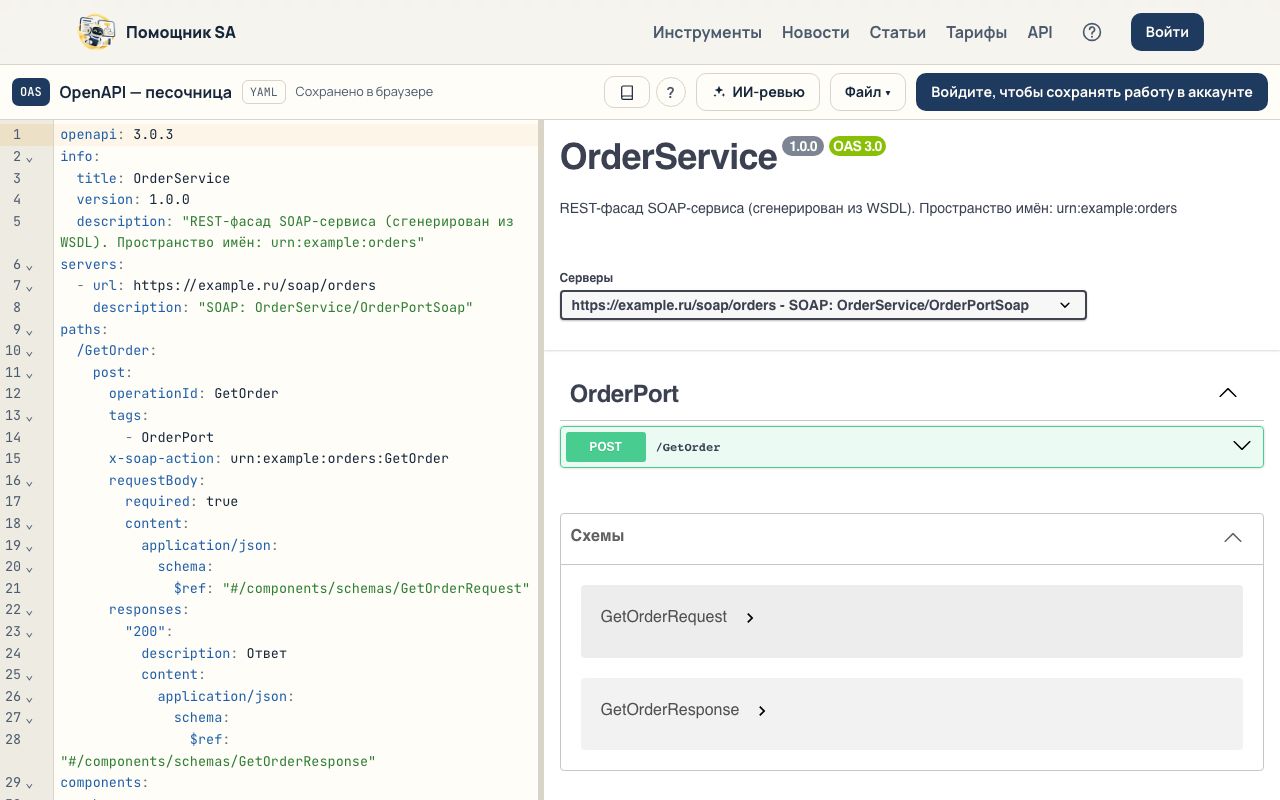This screenshot has height=800, width=1280.
Task: Expand the POST /GetOrder operation chevron
Action: point(1242,446)
